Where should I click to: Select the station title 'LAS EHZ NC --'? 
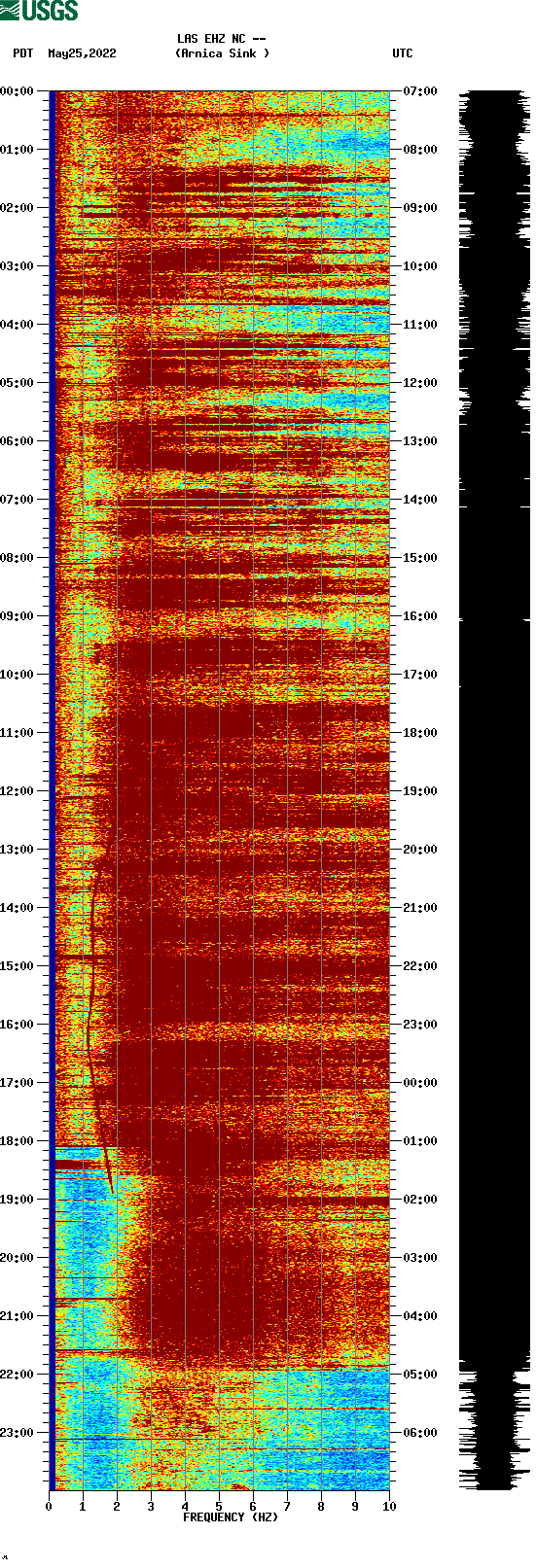222,39
